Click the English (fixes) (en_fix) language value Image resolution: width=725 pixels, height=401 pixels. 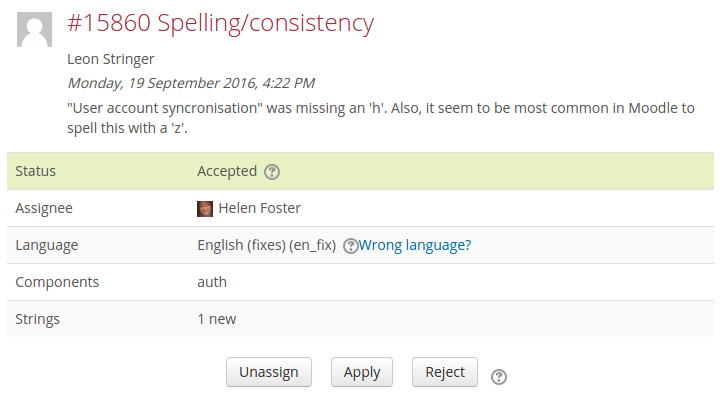[267, 245]
